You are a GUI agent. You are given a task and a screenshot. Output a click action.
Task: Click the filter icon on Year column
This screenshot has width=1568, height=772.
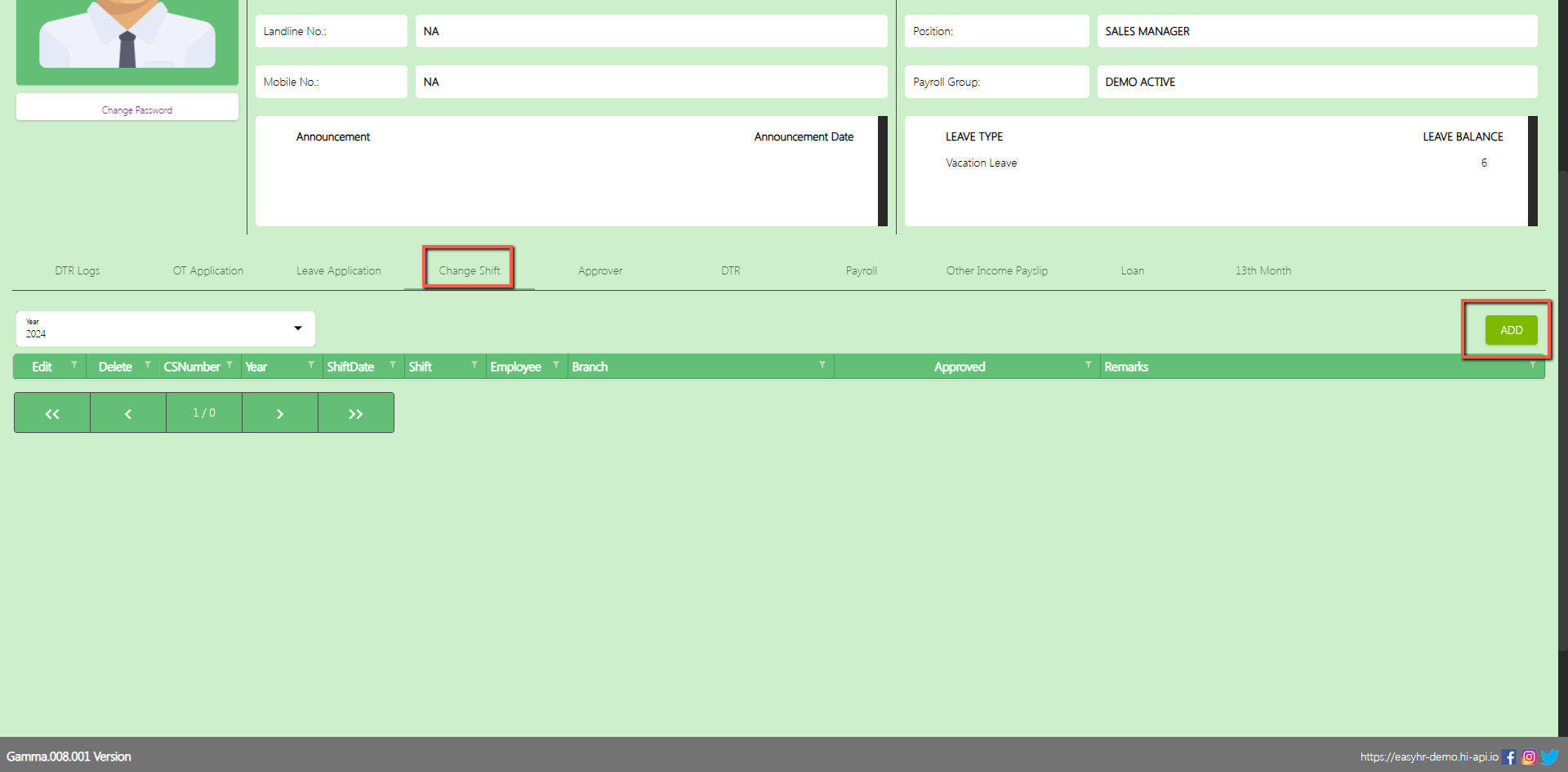pos(311,364)
